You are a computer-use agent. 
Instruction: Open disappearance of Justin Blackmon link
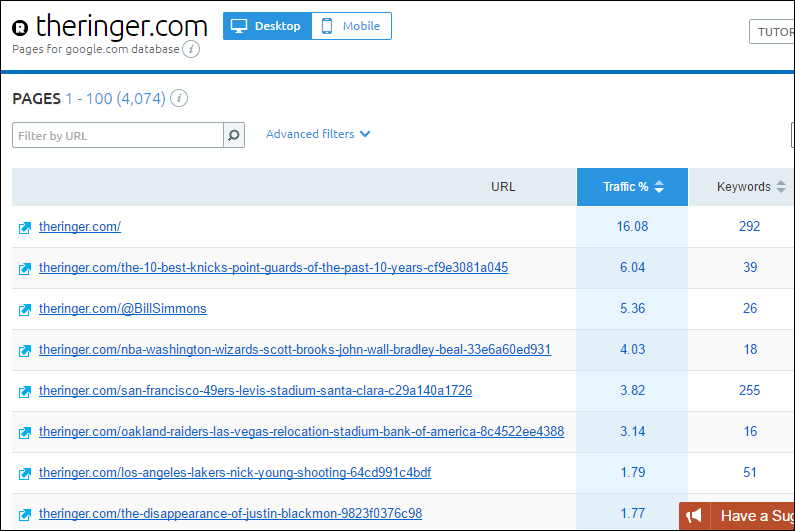[230, 514]
